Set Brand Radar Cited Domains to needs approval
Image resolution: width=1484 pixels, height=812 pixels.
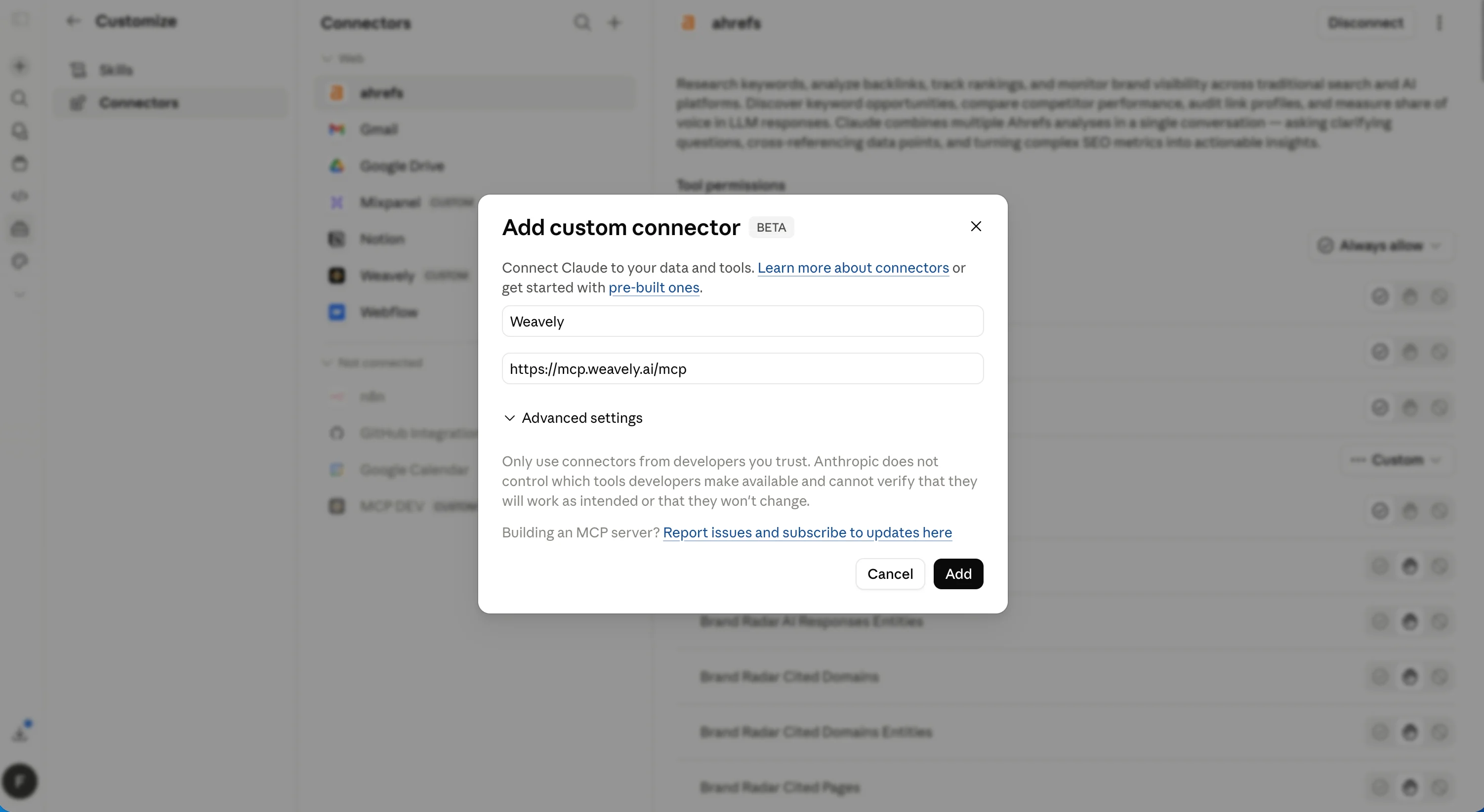(1410, 677)
